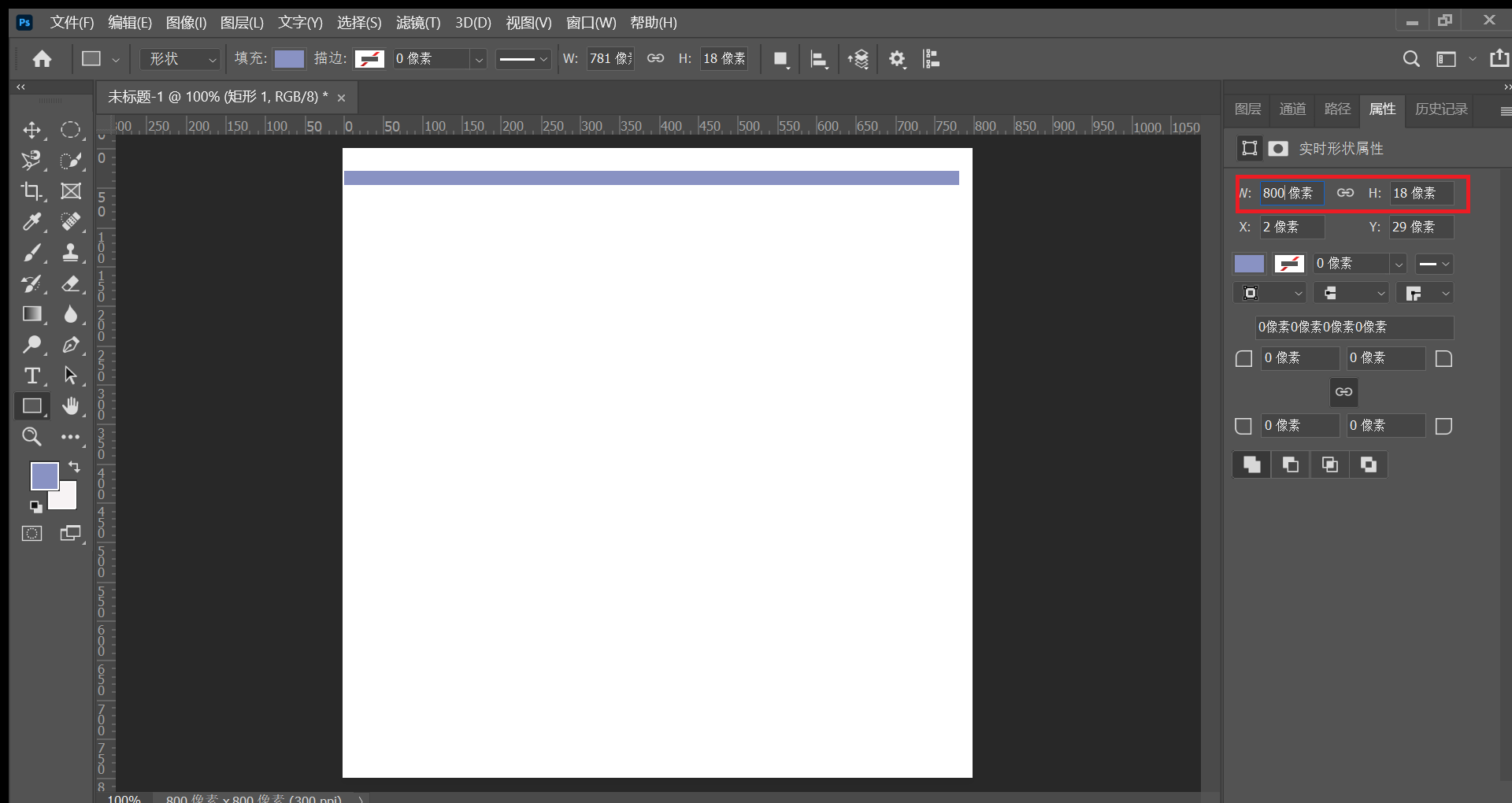This screenshot has height=803, width=1512.
Task: Open path alignment options
Action: [819, 59]
